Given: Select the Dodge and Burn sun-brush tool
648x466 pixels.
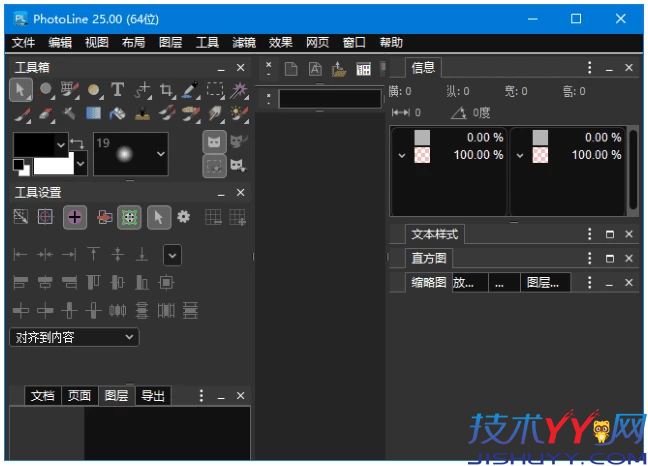Looking at the screenshot, I should pos(240,114).
